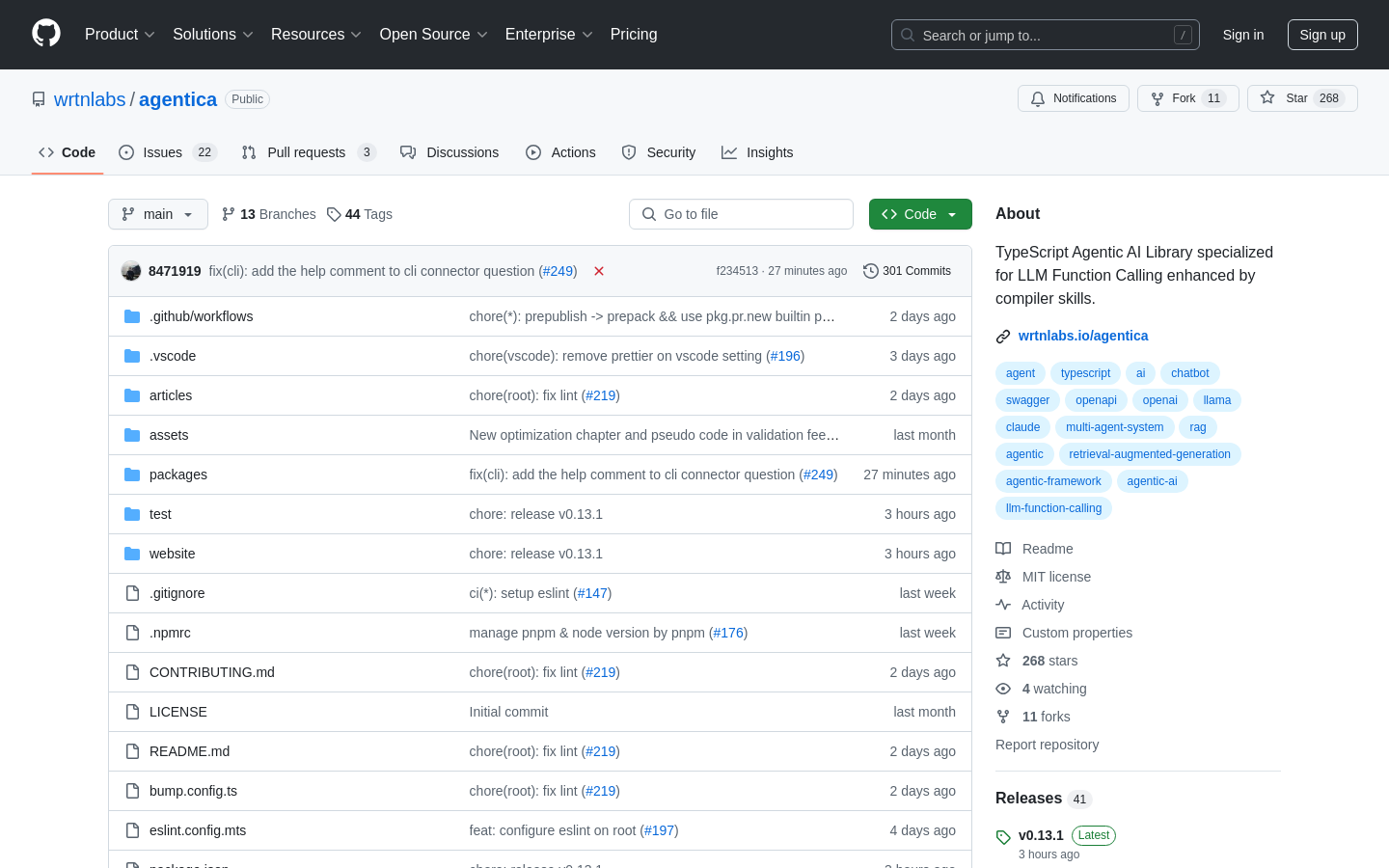The height and width of the screenshot is (868, 1389).
Task: Open the GitHub home logo
Action: click(46, 34)
